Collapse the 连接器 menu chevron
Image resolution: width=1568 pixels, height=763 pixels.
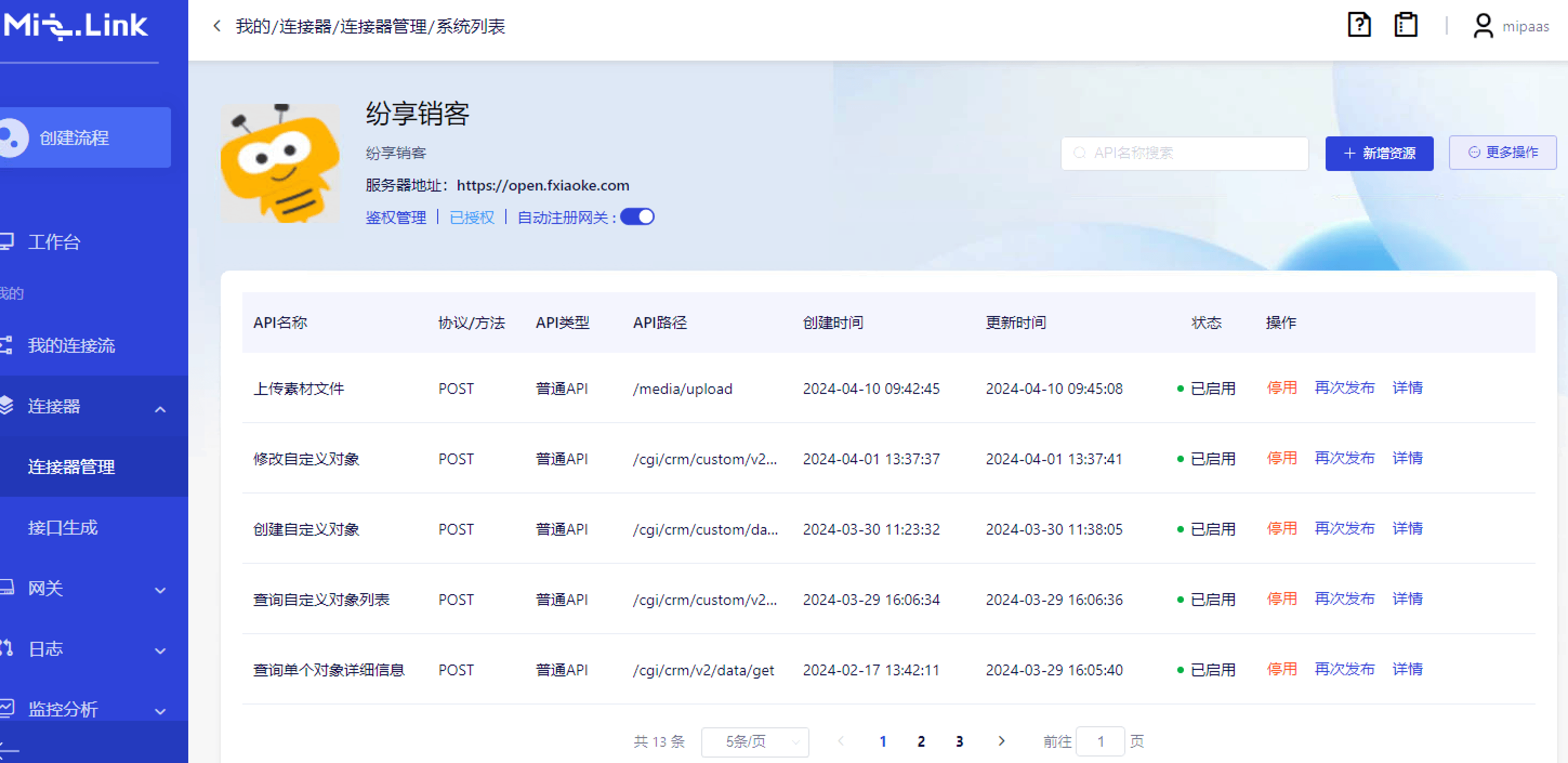(x=160, y=409)
